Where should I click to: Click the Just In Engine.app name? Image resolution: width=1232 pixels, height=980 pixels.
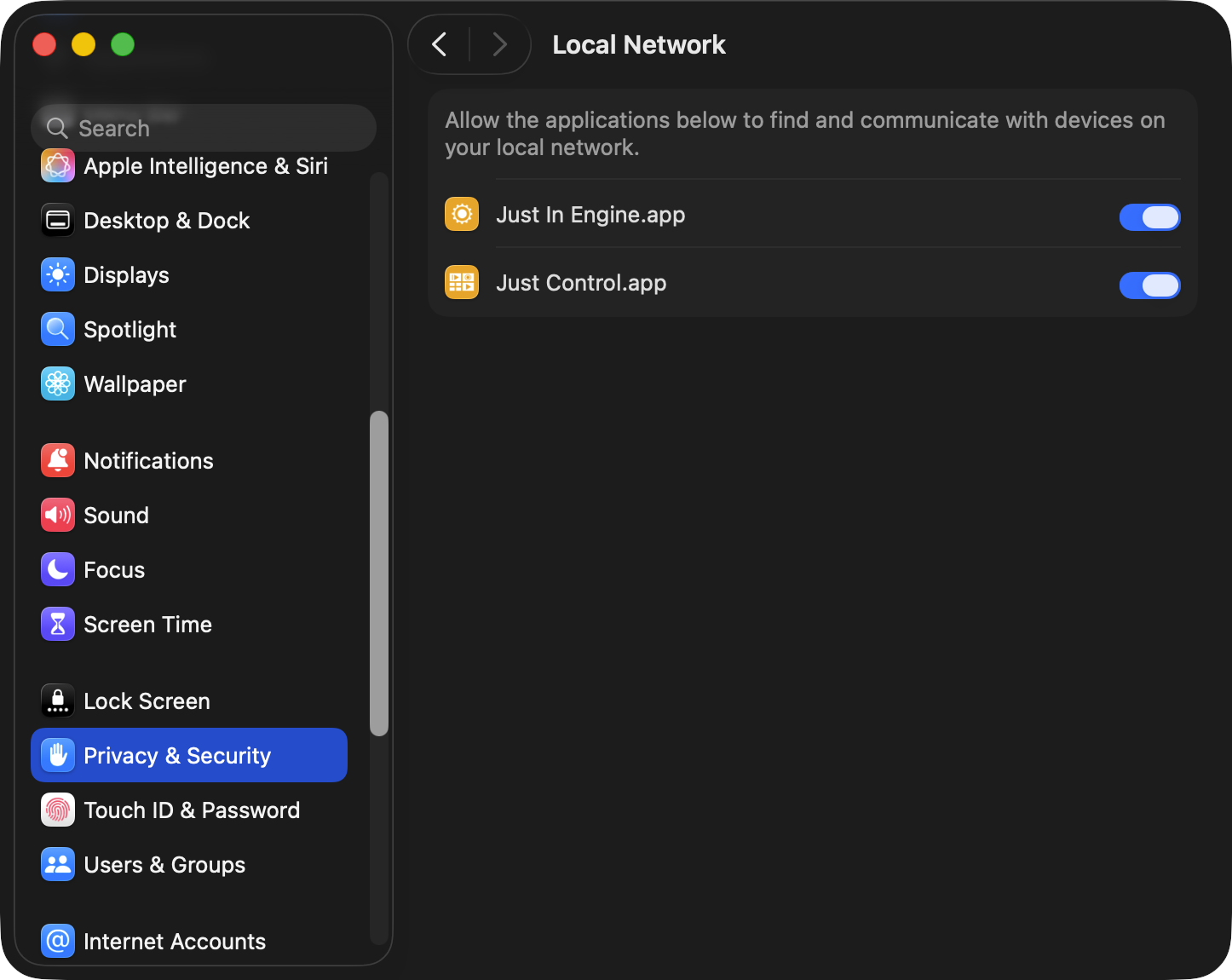(590, 215)
